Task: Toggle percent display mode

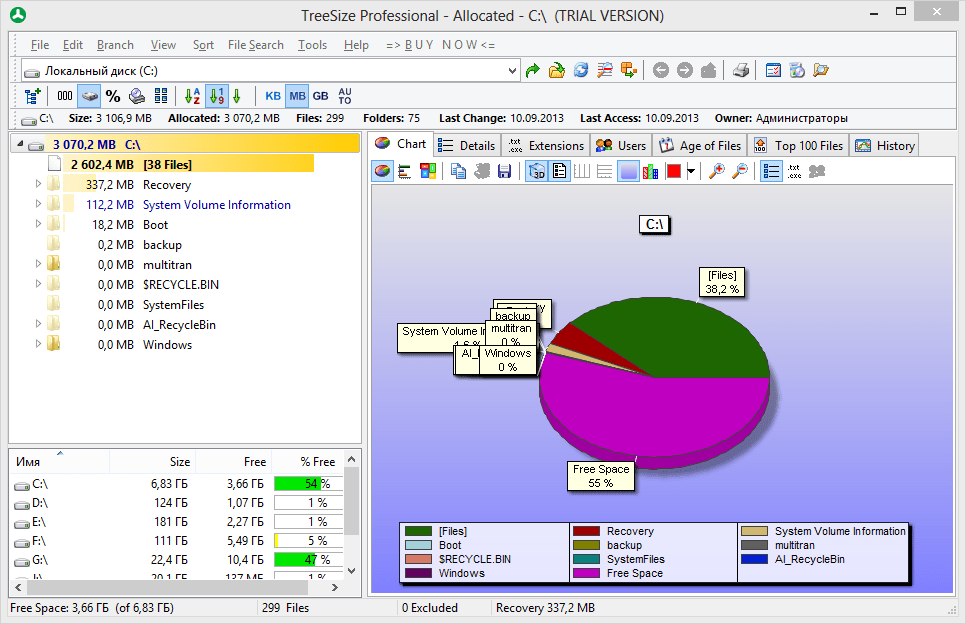Action: 113,96
